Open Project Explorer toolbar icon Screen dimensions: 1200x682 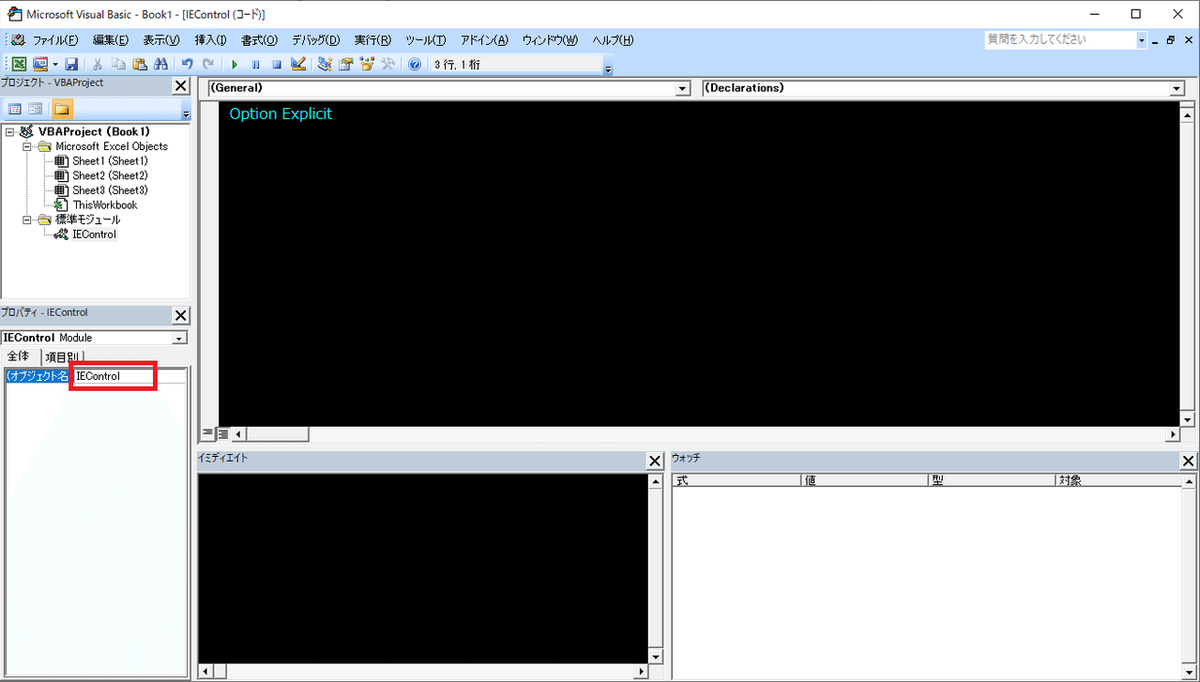[x=324, y=64]
